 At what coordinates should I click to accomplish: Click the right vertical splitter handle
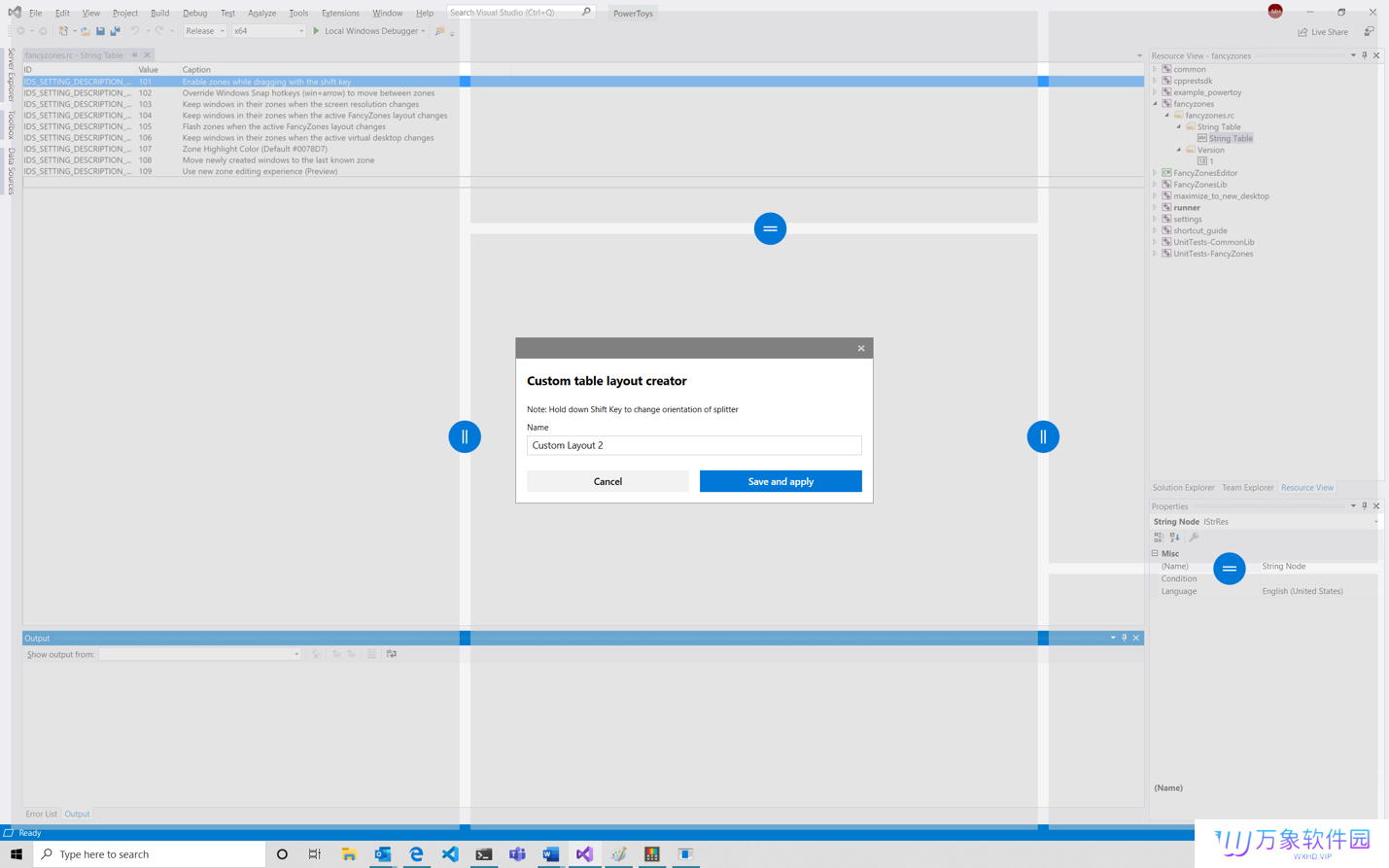[1043, 436]
